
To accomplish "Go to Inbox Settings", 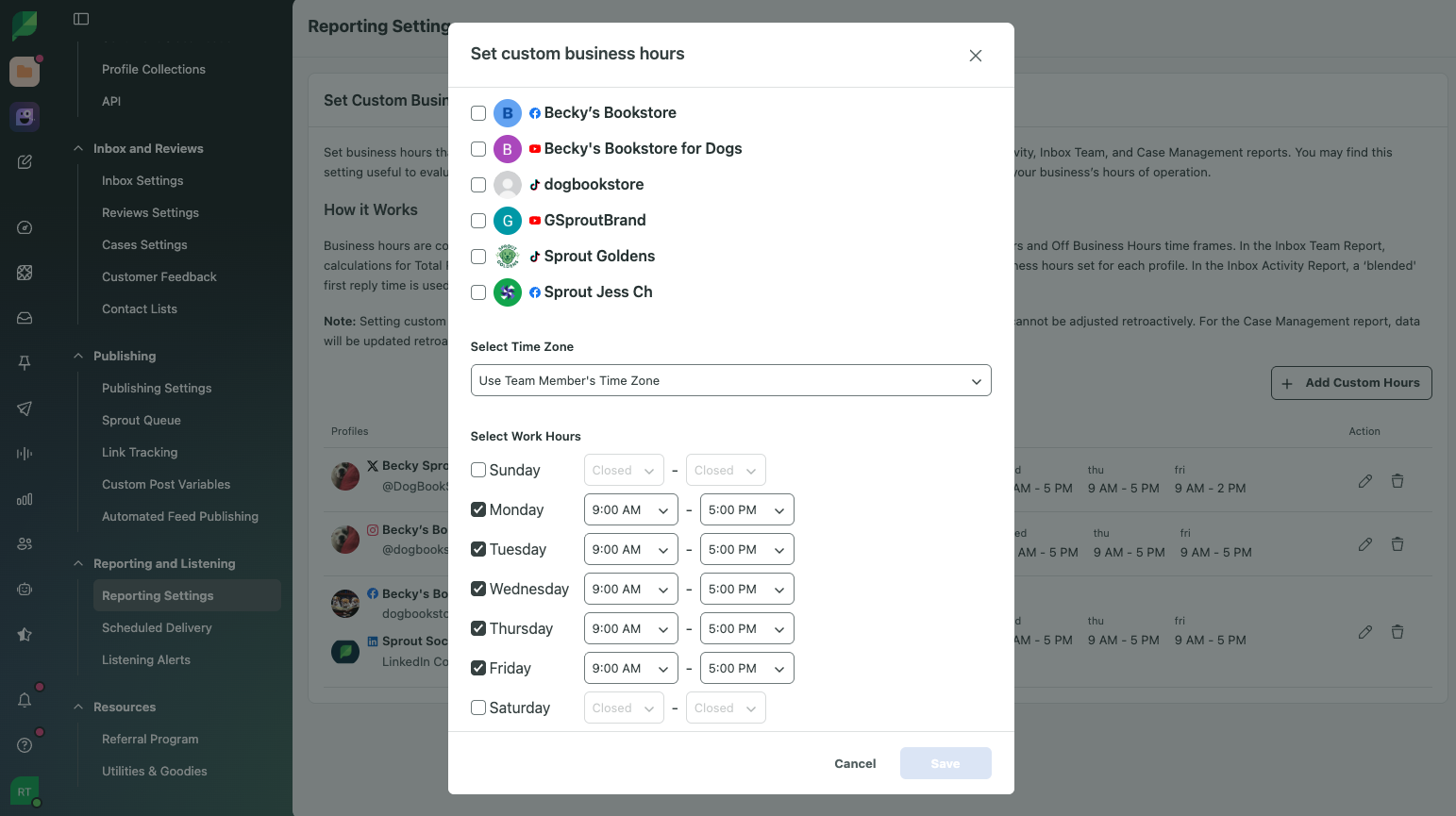I will point(142,180).
